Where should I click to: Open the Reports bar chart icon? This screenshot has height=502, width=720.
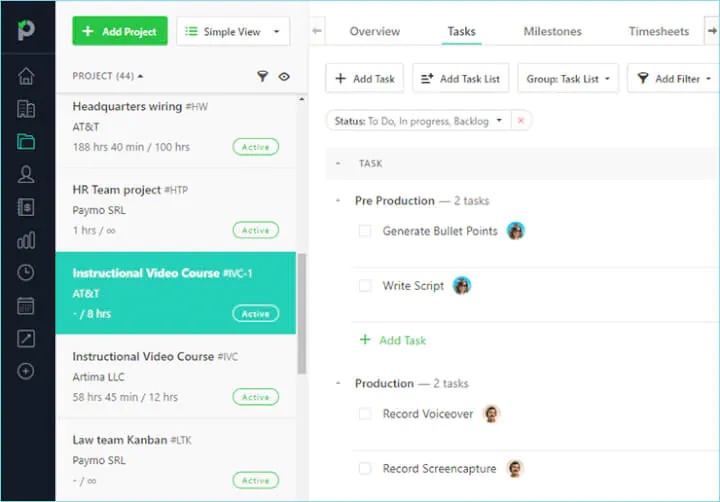pos(26,240)
